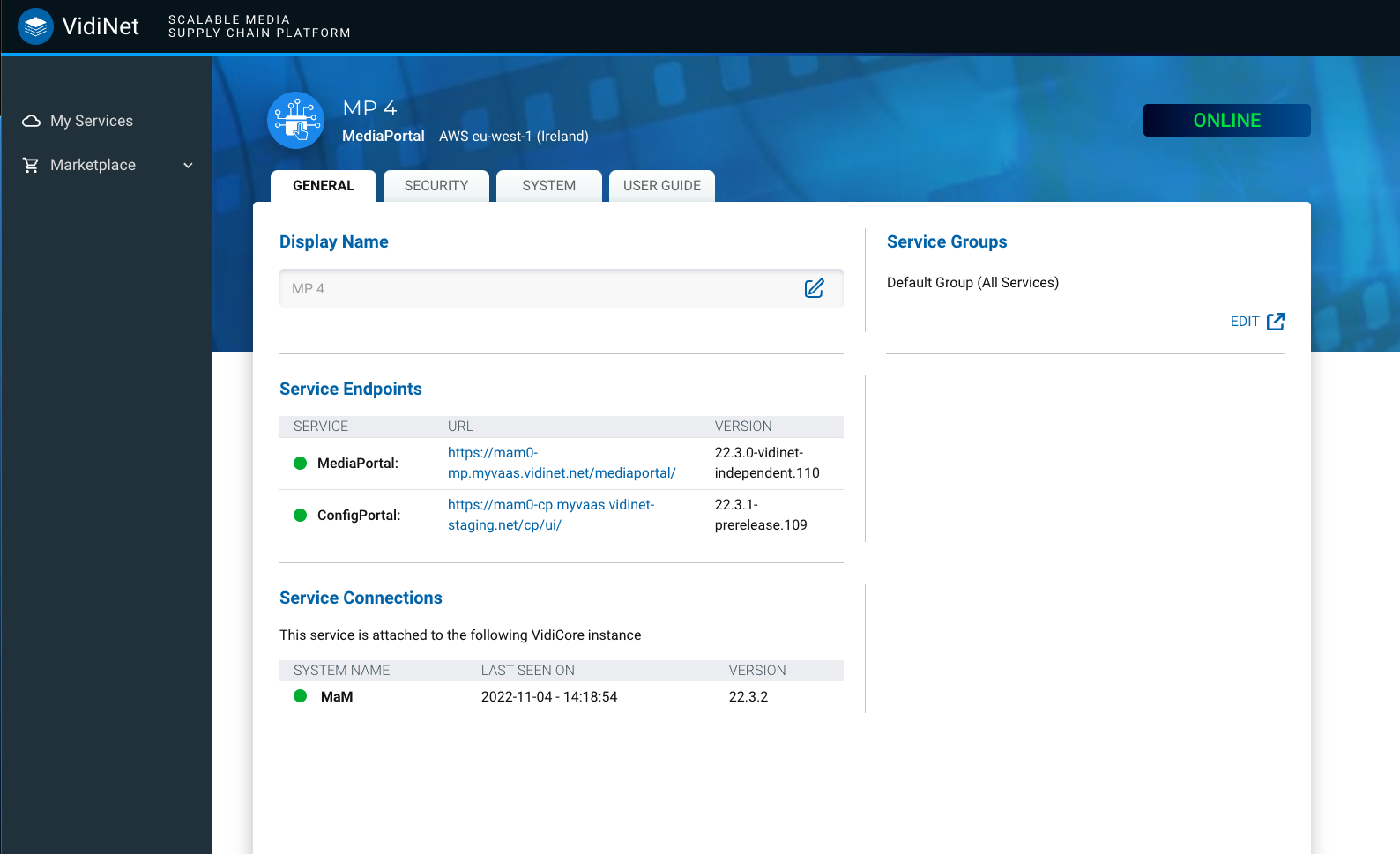
Task: Click the green status dot beside MediaPortal
Action: click(x=300, y=464)
